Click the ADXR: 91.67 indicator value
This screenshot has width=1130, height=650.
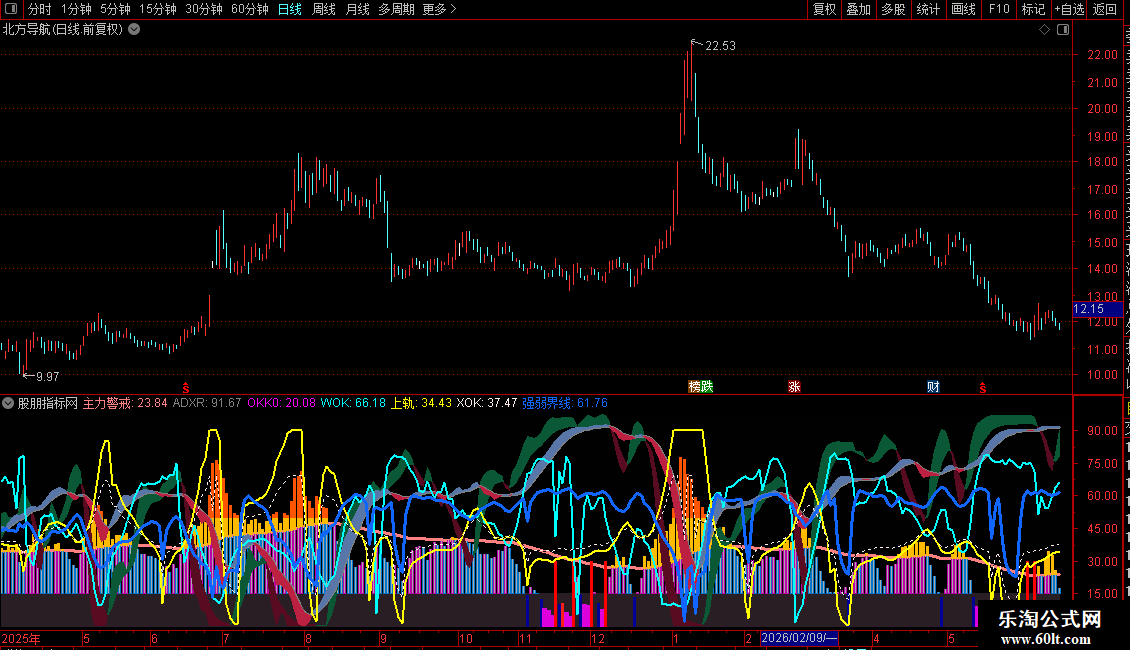point(207,404)
